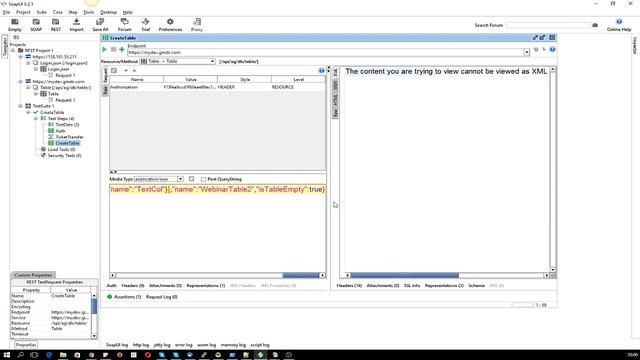Open the File menu
Image resolution: width=640 pixels, height=360 pixels.
(x=6, y=12)
